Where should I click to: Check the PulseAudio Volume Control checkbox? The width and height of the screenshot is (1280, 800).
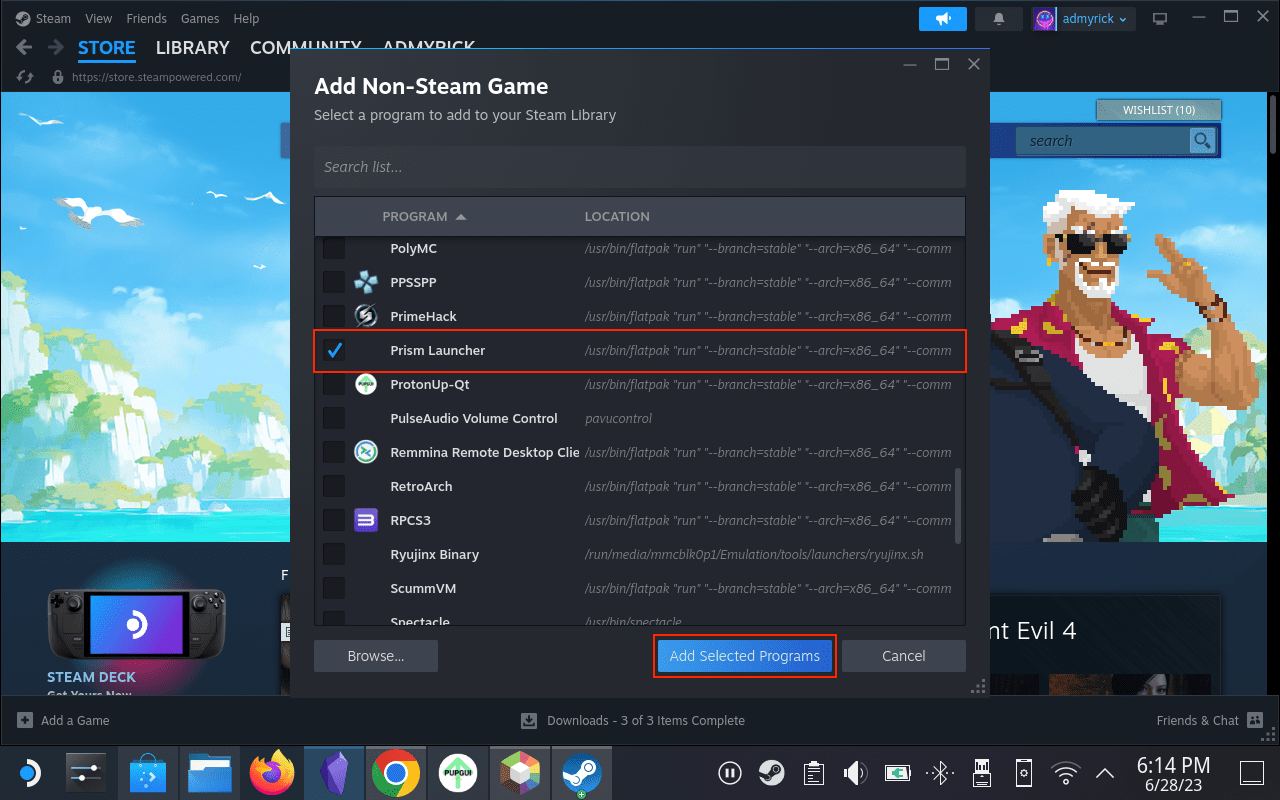click(334, 418)
